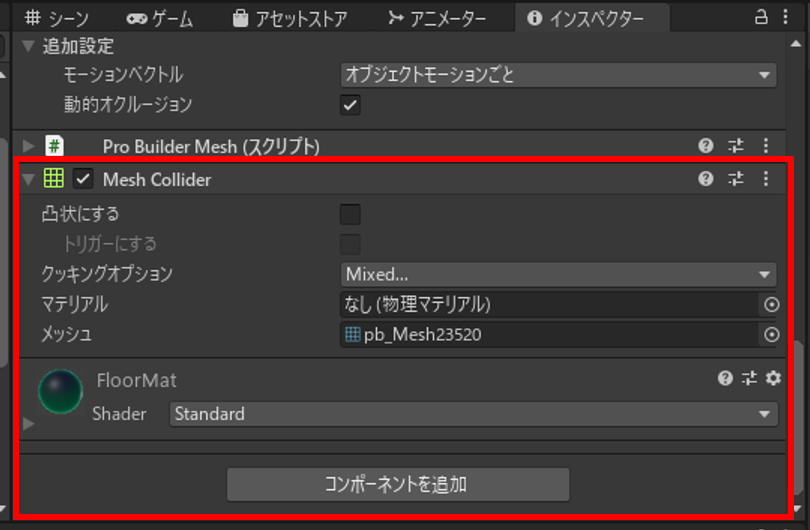Switch to the アニメーター tab
810x530 pixels.
(437, 18)
